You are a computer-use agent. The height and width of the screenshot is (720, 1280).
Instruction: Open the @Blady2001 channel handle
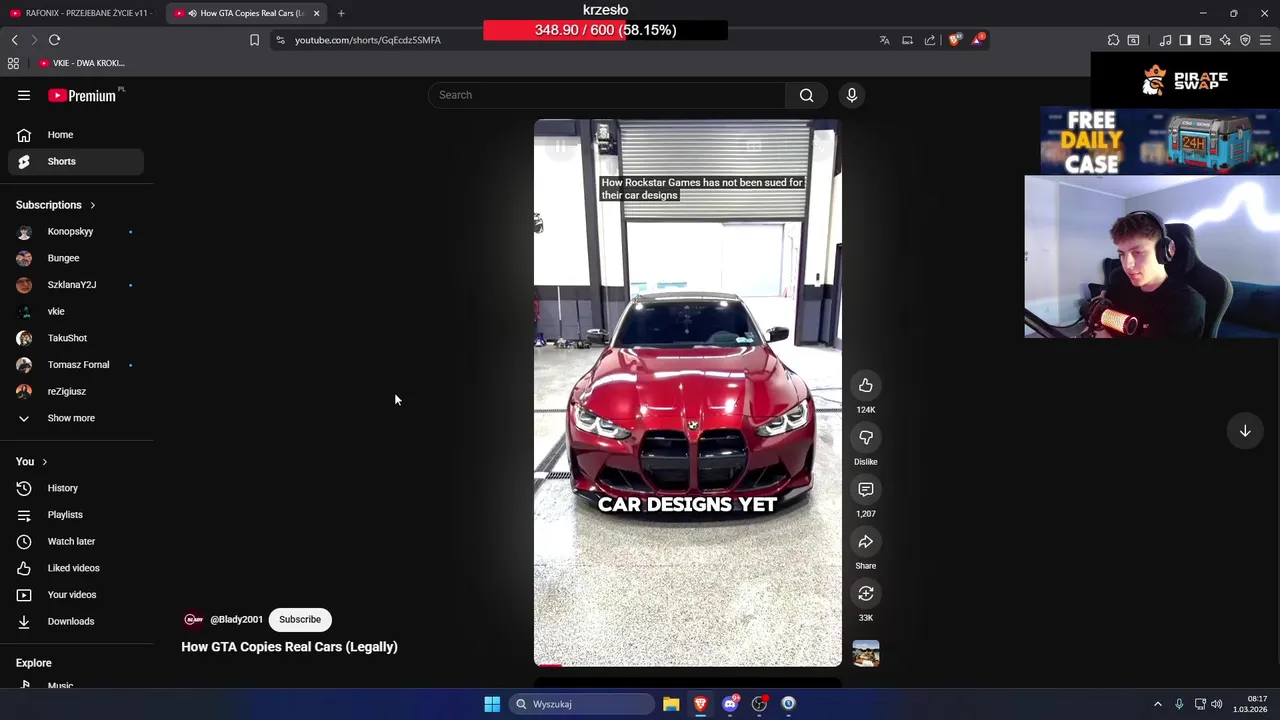236,620
